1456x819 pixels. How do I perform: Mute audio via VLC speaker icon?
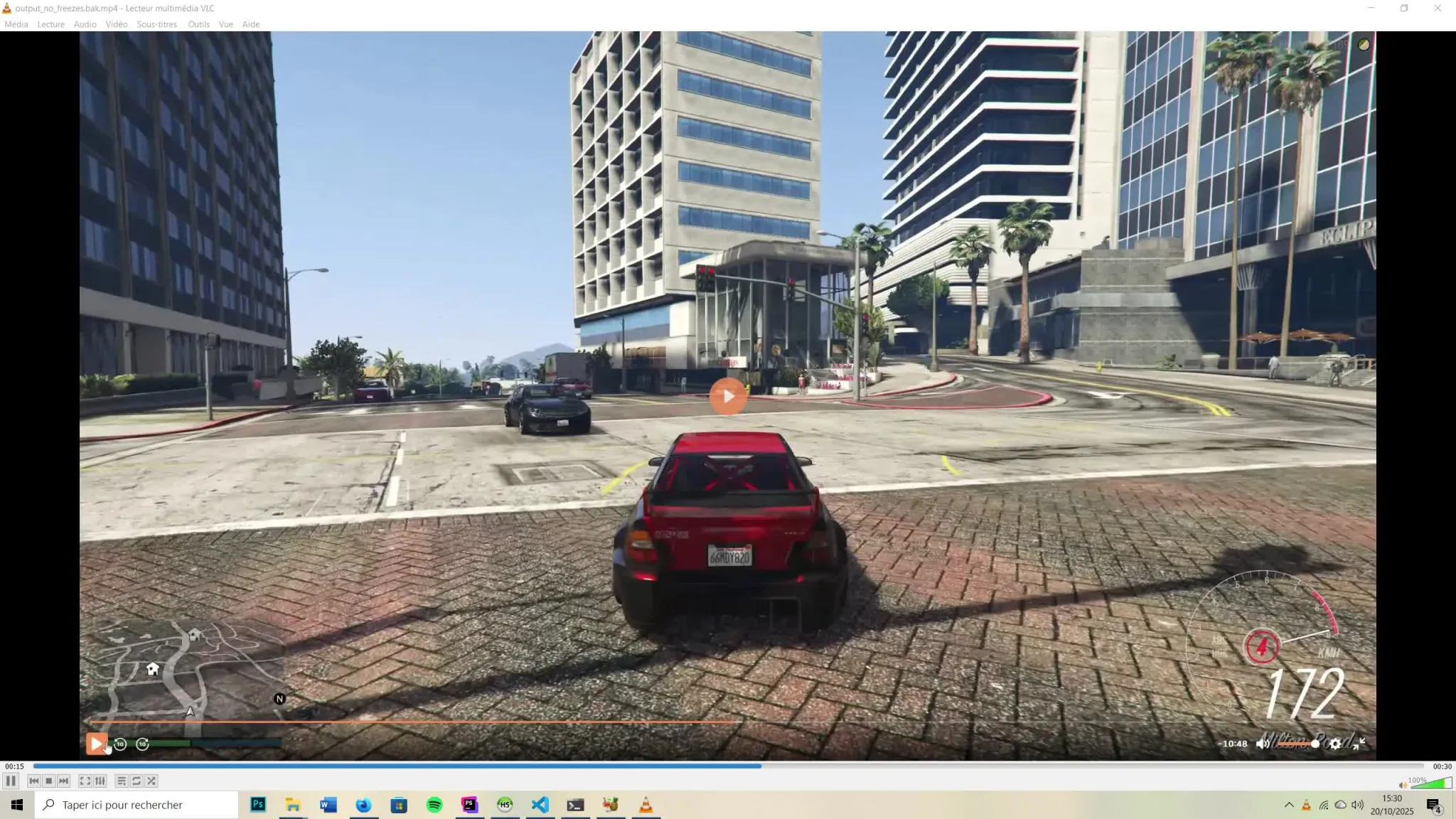tap(1403, 785)
